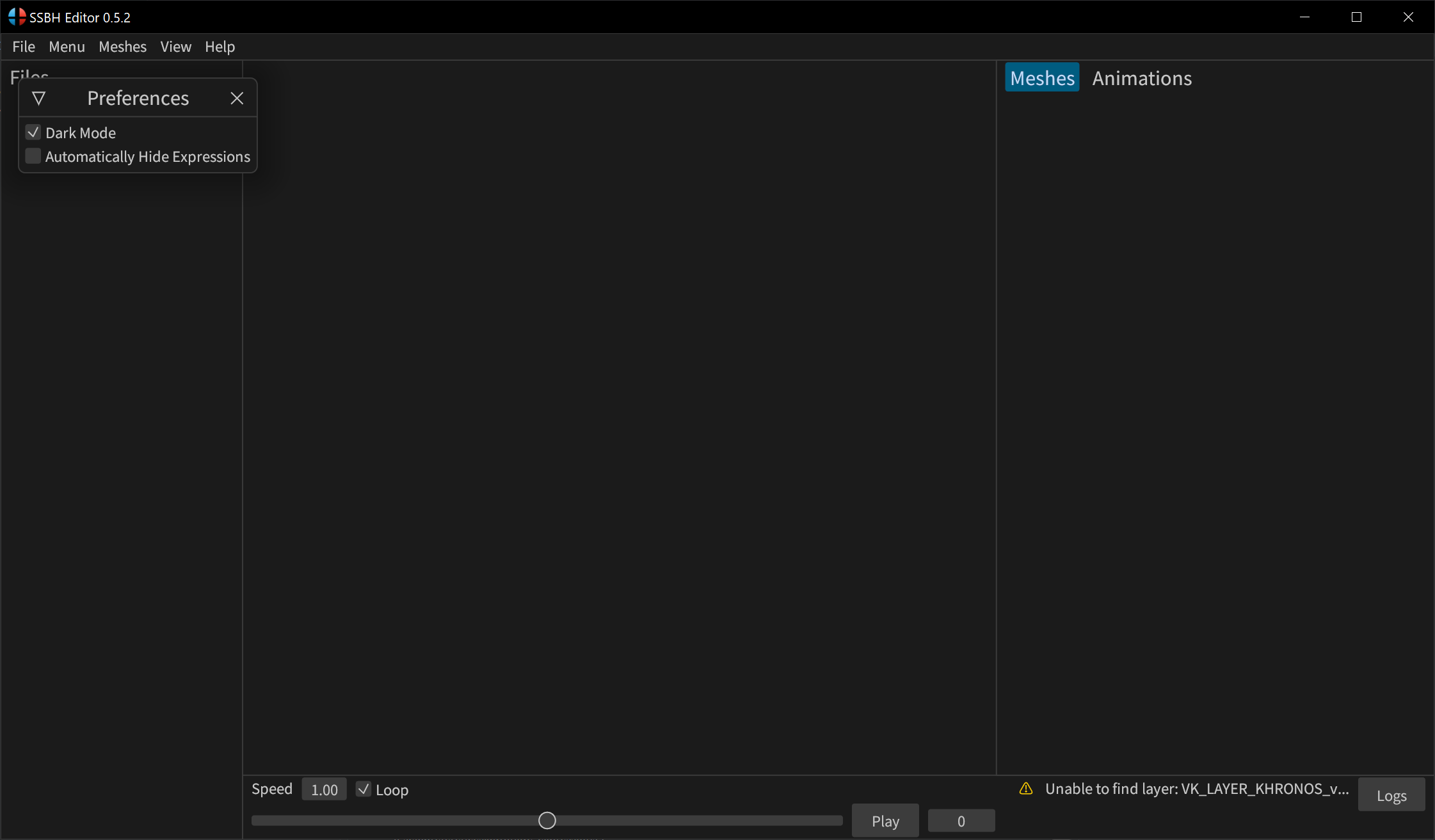Open the View menu
The width and height of the screenshot is (1435, 840).
coord(175,47)
